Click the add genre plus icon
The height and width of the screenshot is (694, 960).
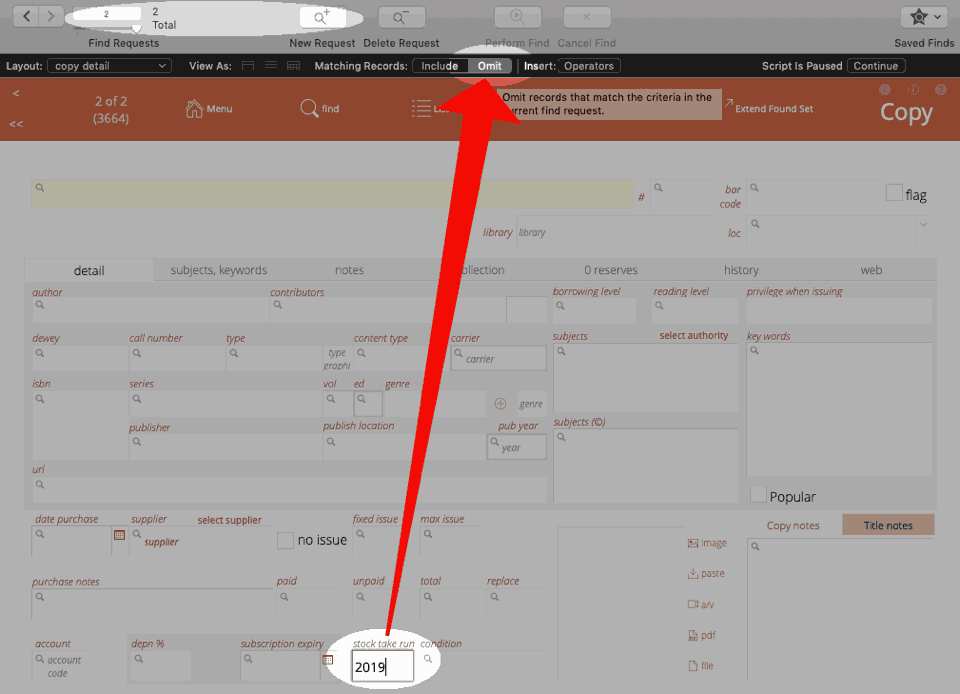[500, 404]
